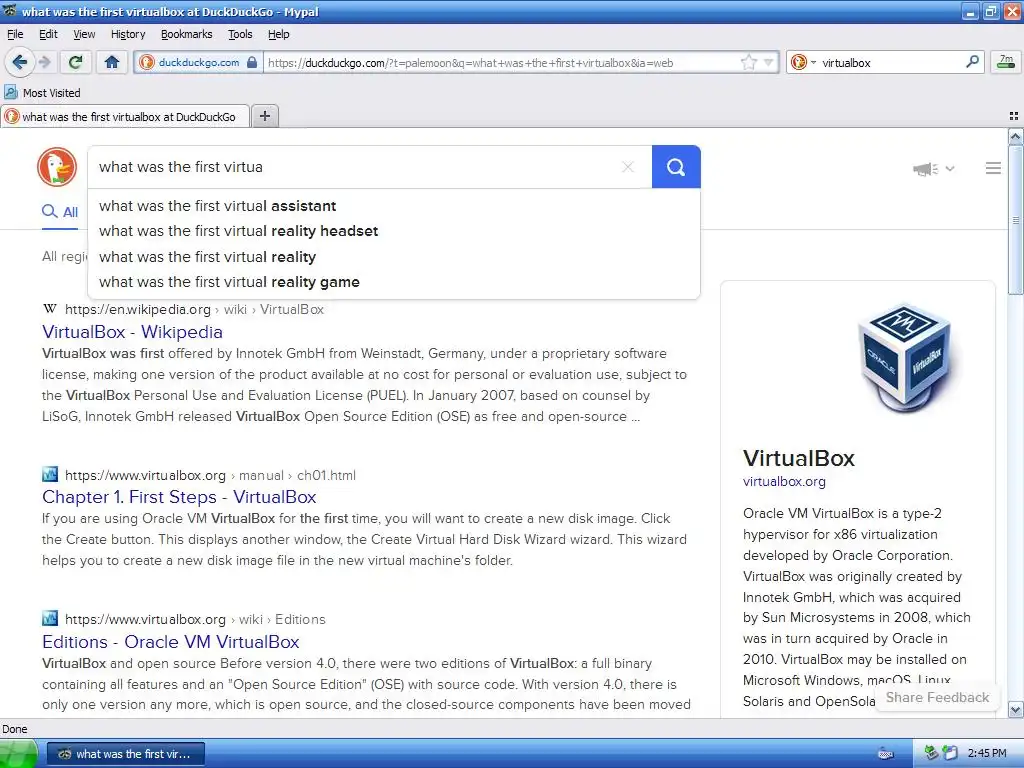Select the All results tab
1024x768 pixels.
pos(60,212)
